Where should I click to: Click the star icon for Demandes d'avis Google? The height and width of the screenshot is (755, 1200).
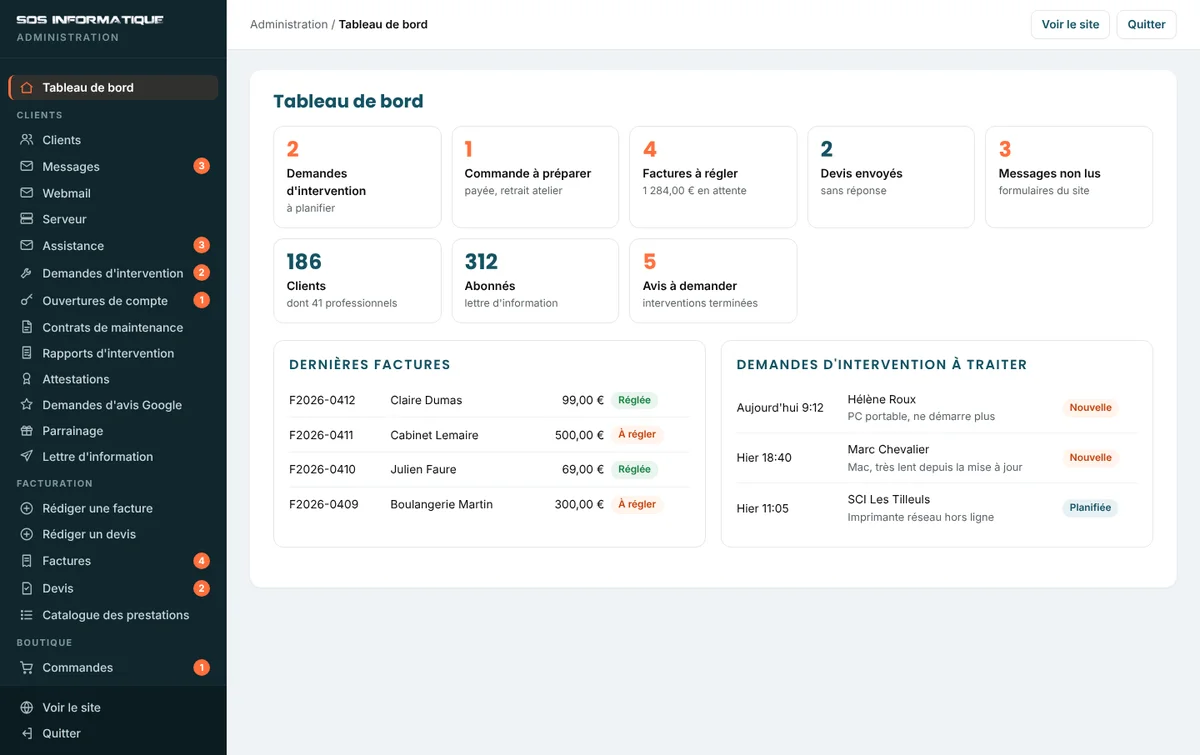coord(27,405)
